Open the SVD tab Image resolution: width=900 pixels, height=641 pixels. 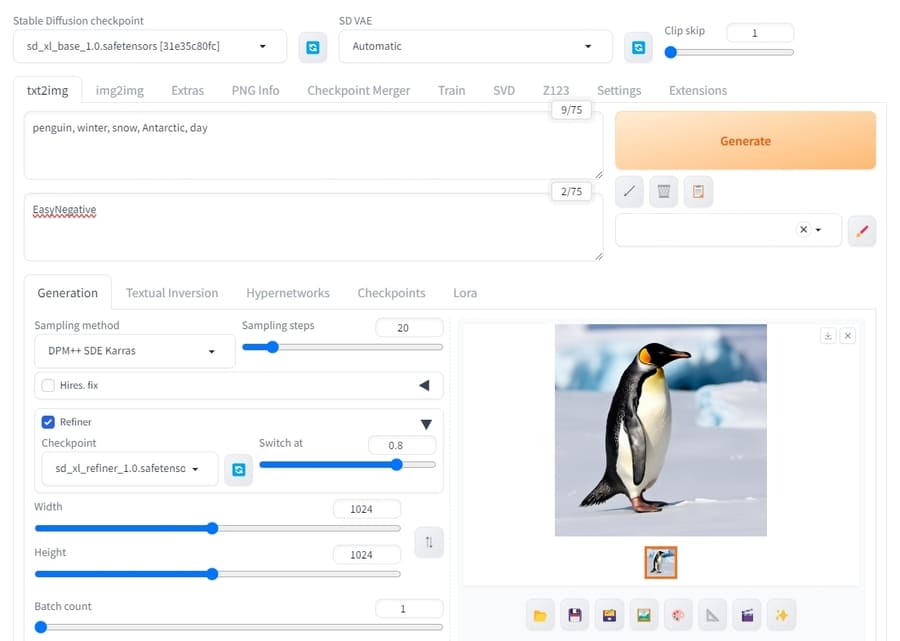(x=504, y=91)
